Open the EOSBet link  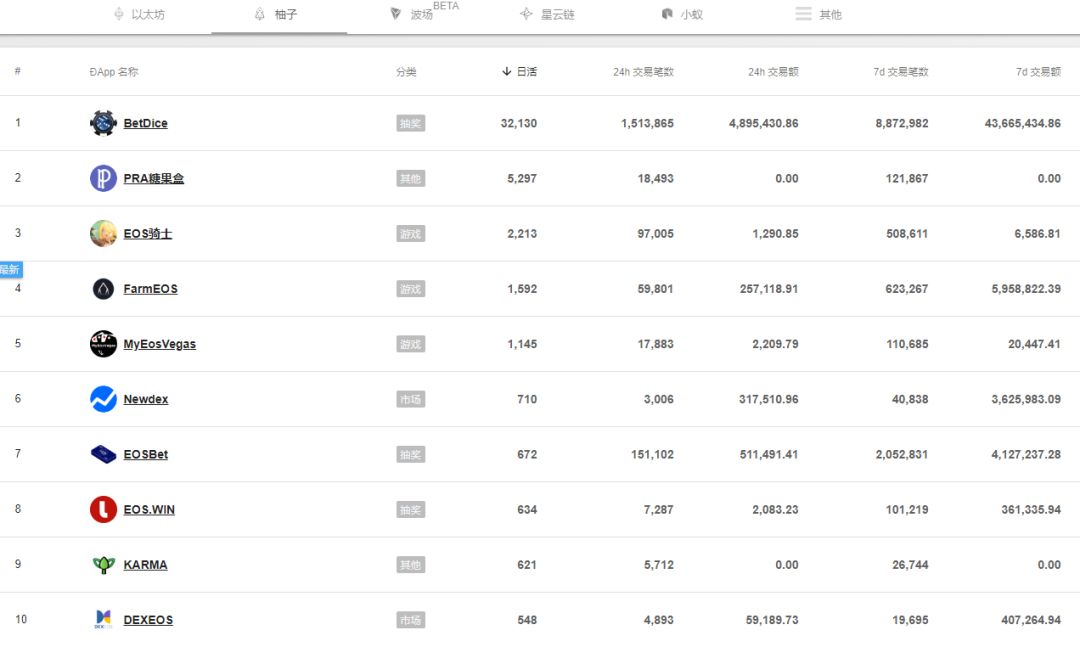145,454
